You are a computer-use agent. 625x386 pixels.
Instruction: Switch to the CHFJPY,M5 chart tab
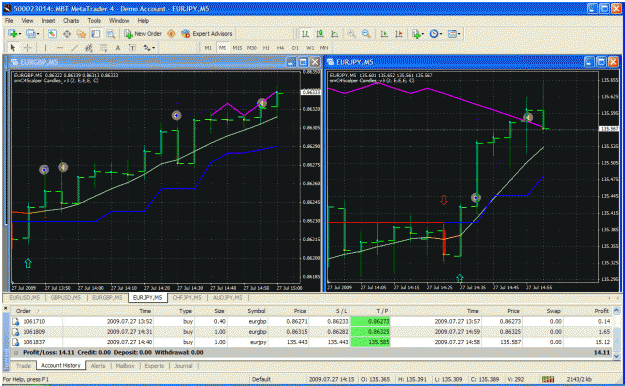(187, 298)
